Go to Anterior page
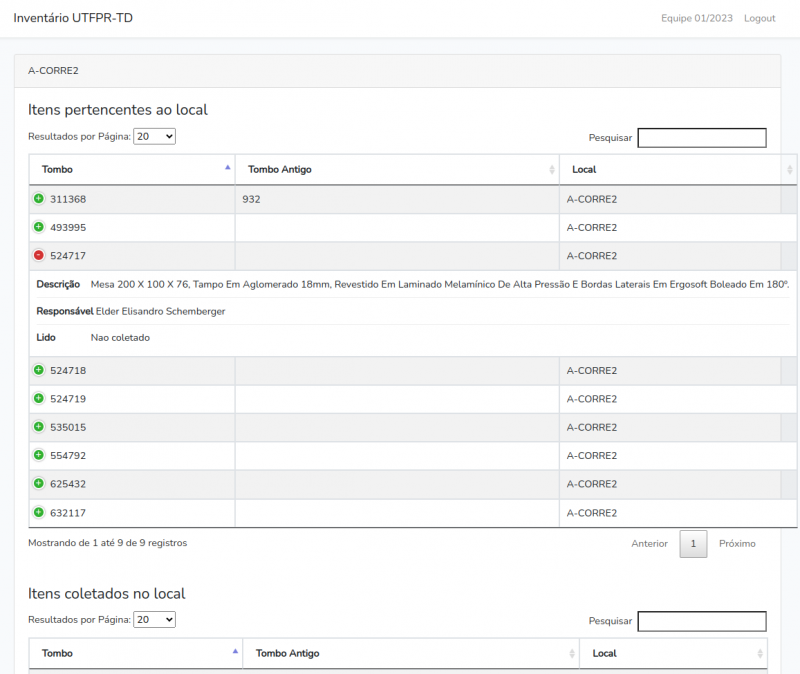The image size is (800, 674). (649, 544)
